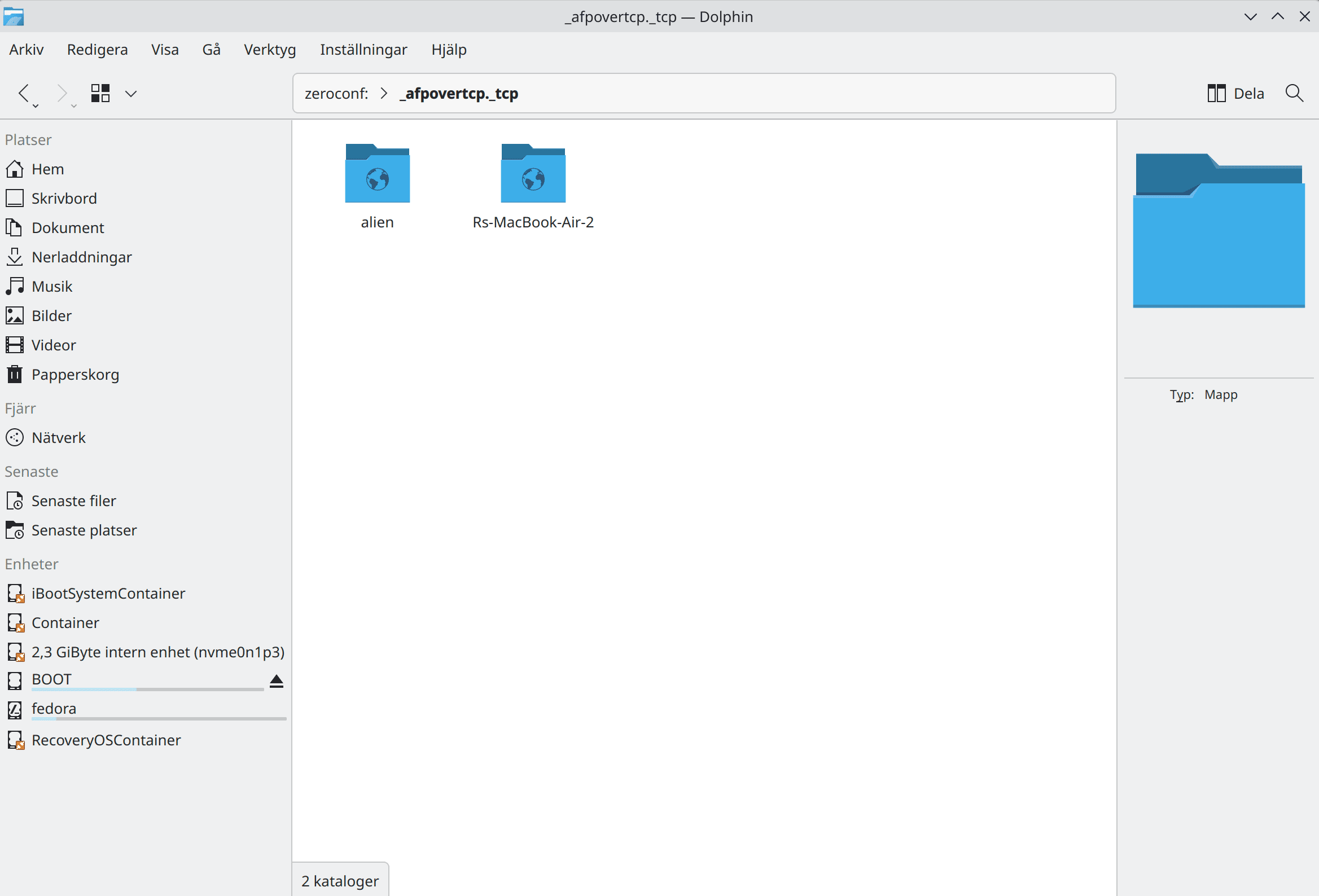Image resolution: width=1319 pixels, height=896 pixels.
Task: Open the search magnifier
Action: click(1294, 93)
